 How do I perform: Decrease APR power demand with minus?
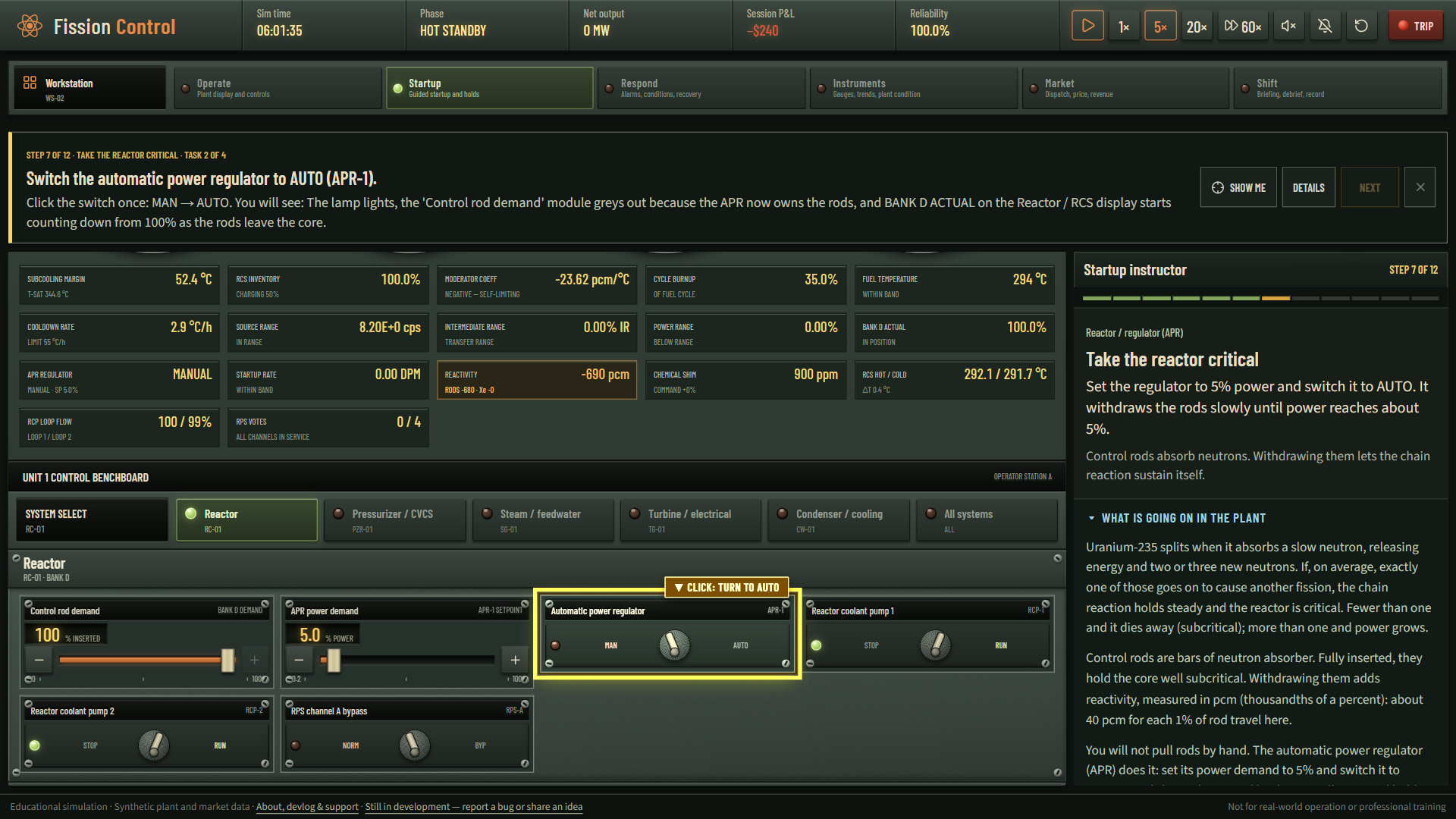pyautogui.click(x=299, y=660)
